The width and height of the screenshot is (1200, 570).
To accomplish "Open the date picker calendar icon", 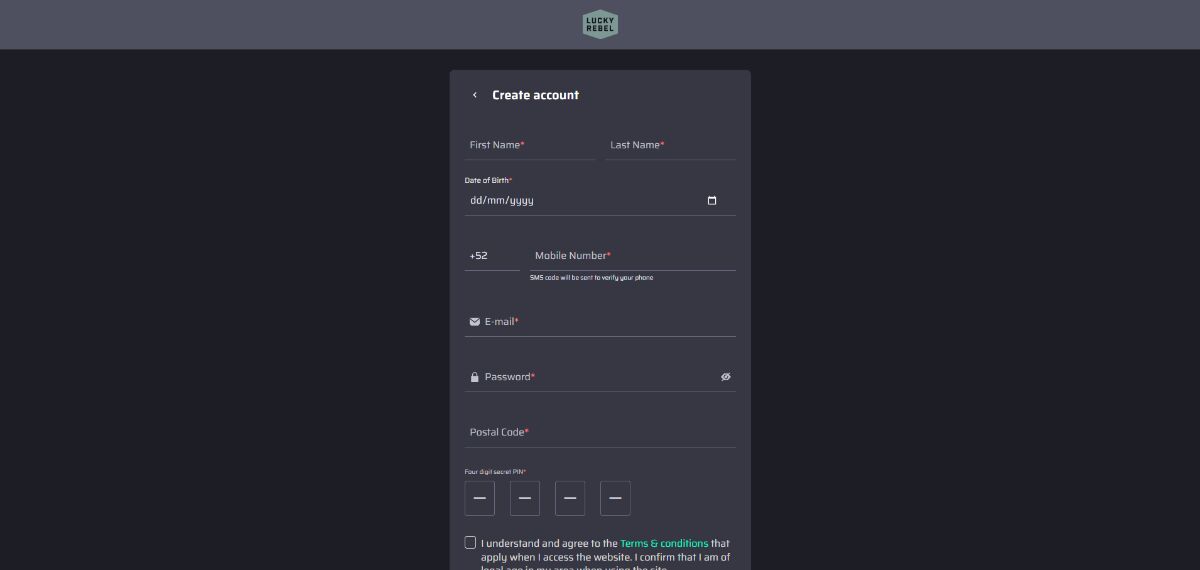I will coord(712,200).
